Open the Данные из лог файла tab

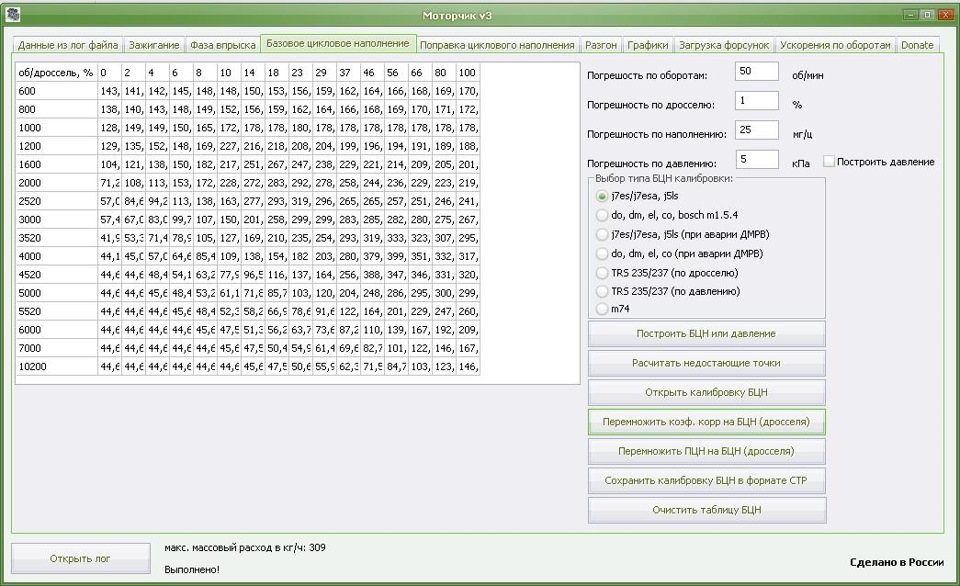68,45
